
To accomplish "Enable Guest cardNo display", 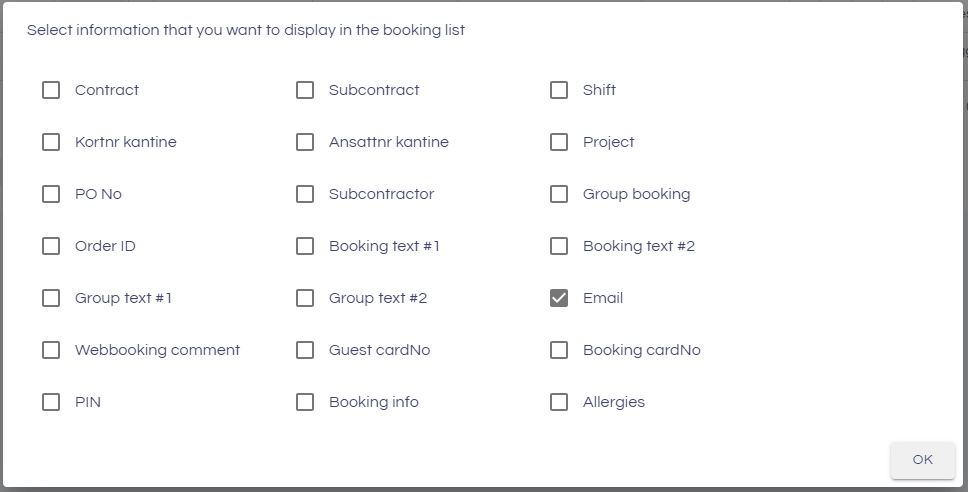I will click(305, 350).
